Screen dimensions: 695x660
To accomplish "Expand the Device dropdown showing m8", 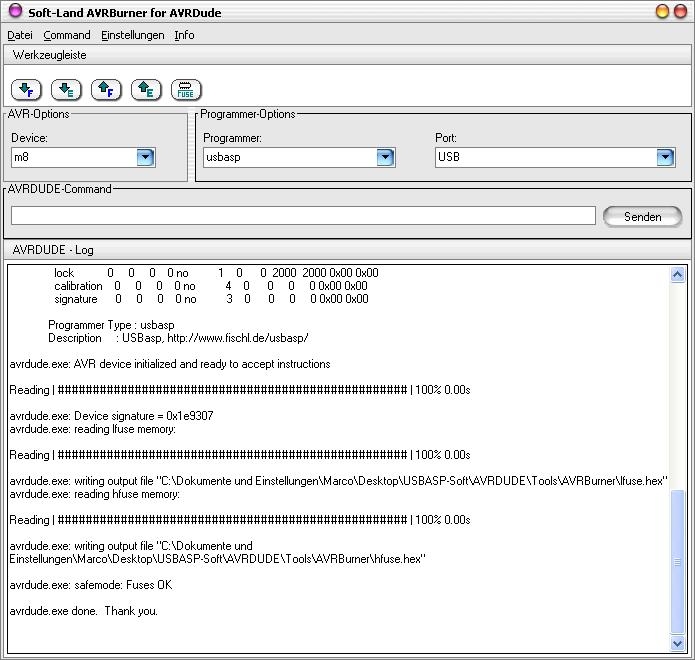I will 145,157.
